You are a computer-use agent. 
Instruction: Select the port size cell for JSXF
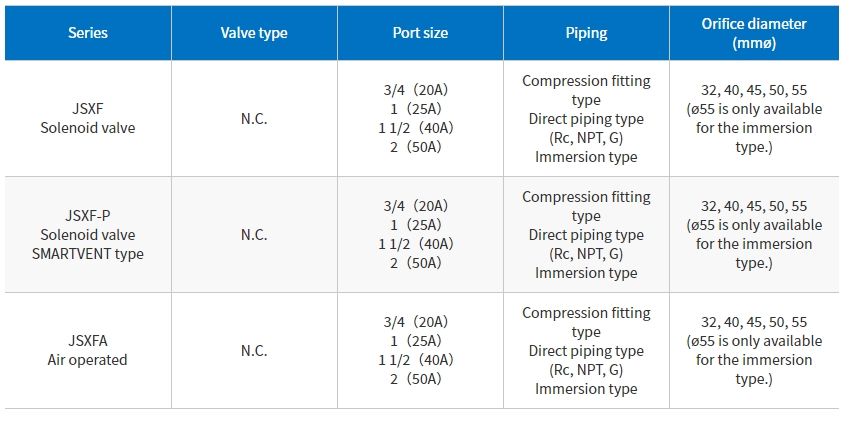click(x=420, y=118)
